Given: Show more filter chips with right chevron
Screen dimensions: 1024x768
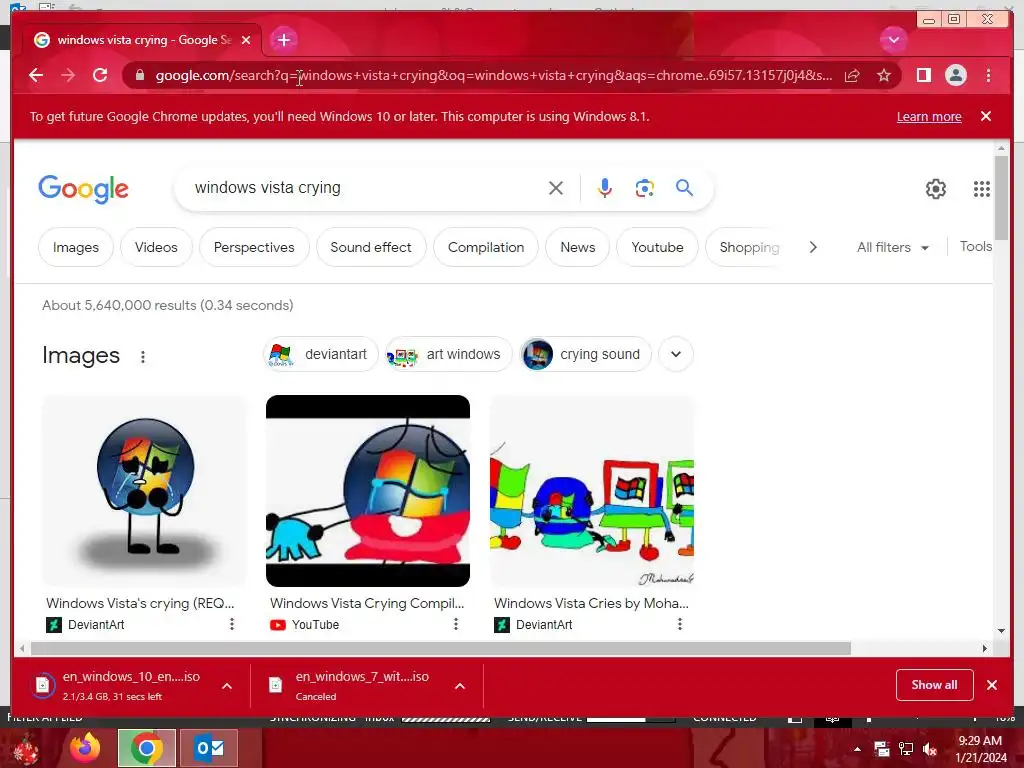Looking at the screenshot, I should (x=813, y=248).
